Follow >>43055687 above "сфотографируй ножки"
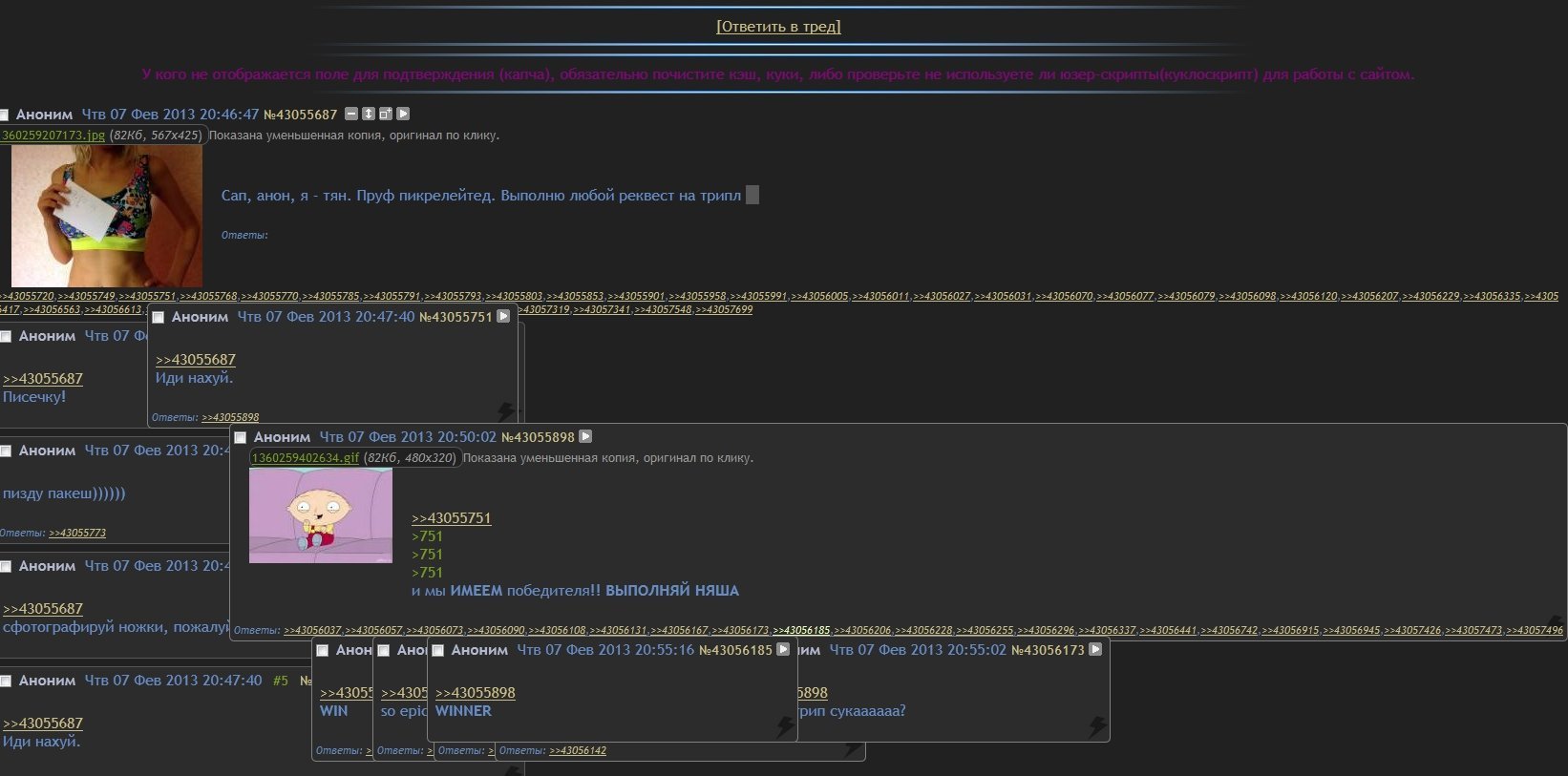Screen dimensions: 1568x776 pos(42,609)
